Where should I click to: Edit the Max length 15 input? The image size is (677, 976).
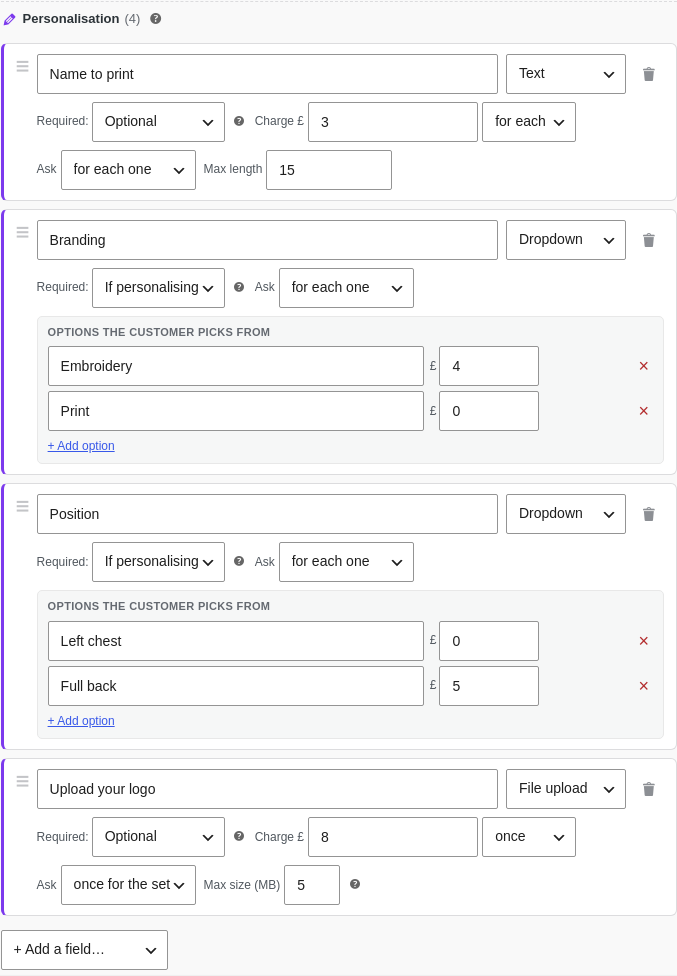click(x=329, y=170)
